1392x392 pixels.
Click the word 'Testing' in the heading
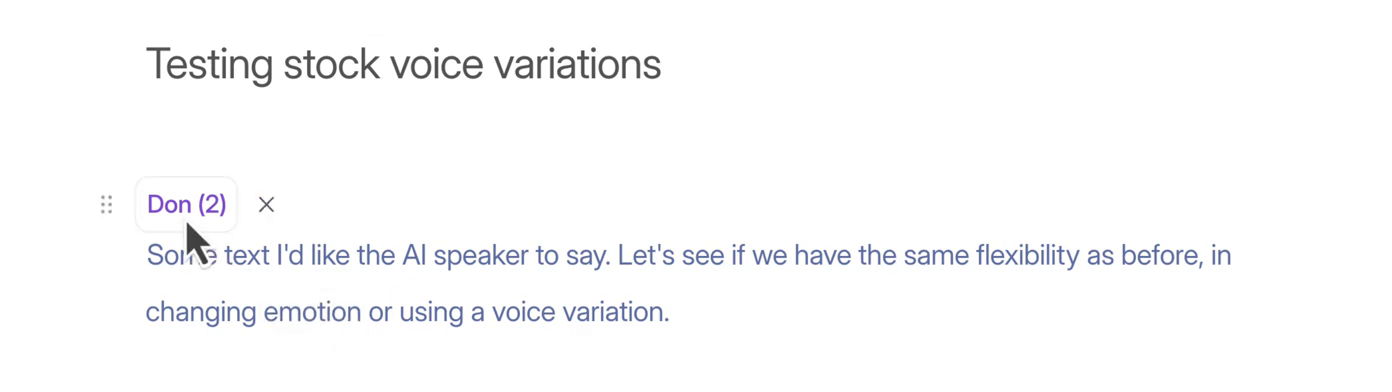point(210,65)
